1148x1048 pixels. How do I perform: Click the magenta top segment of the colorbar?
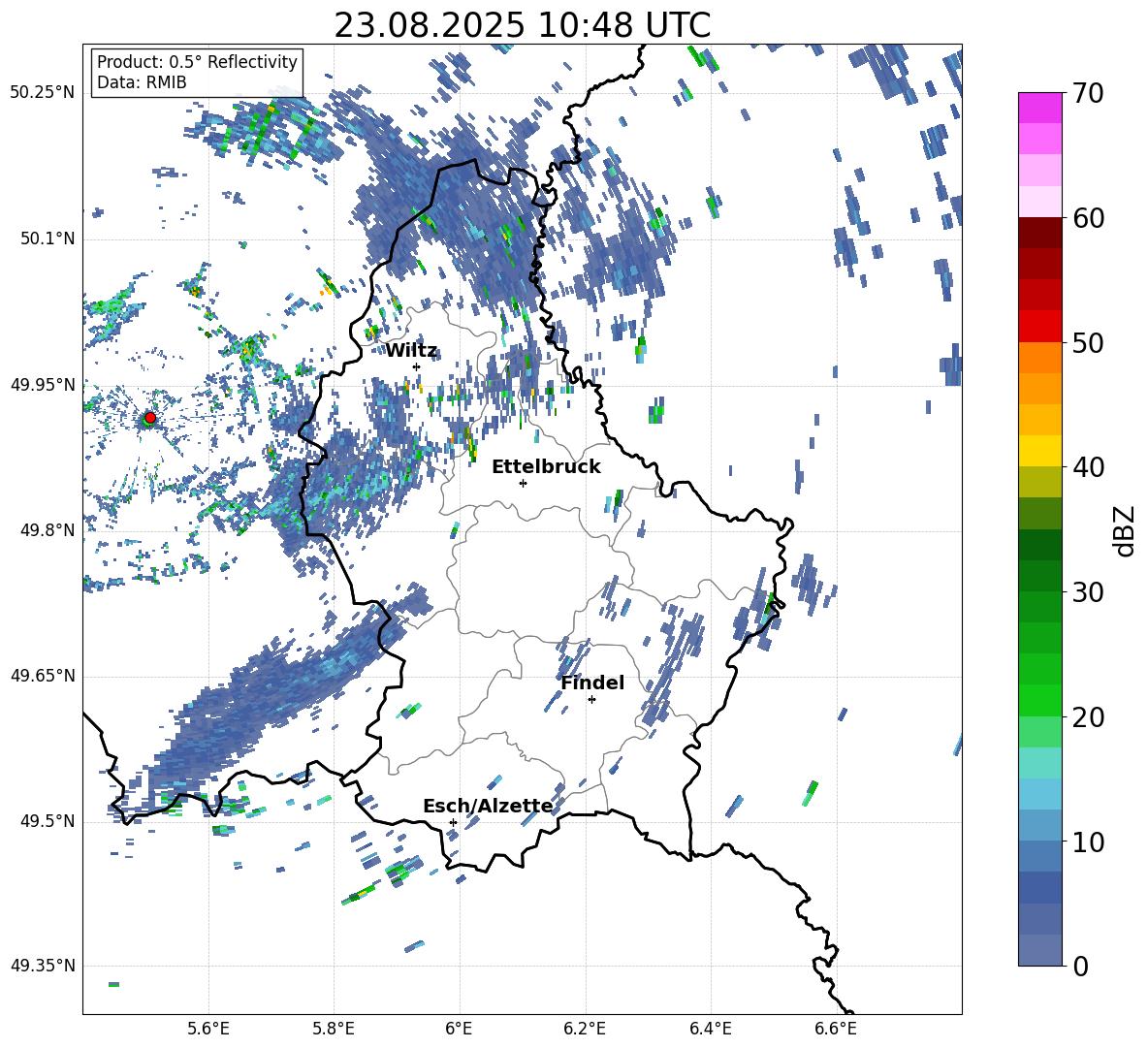[1040, 108]
